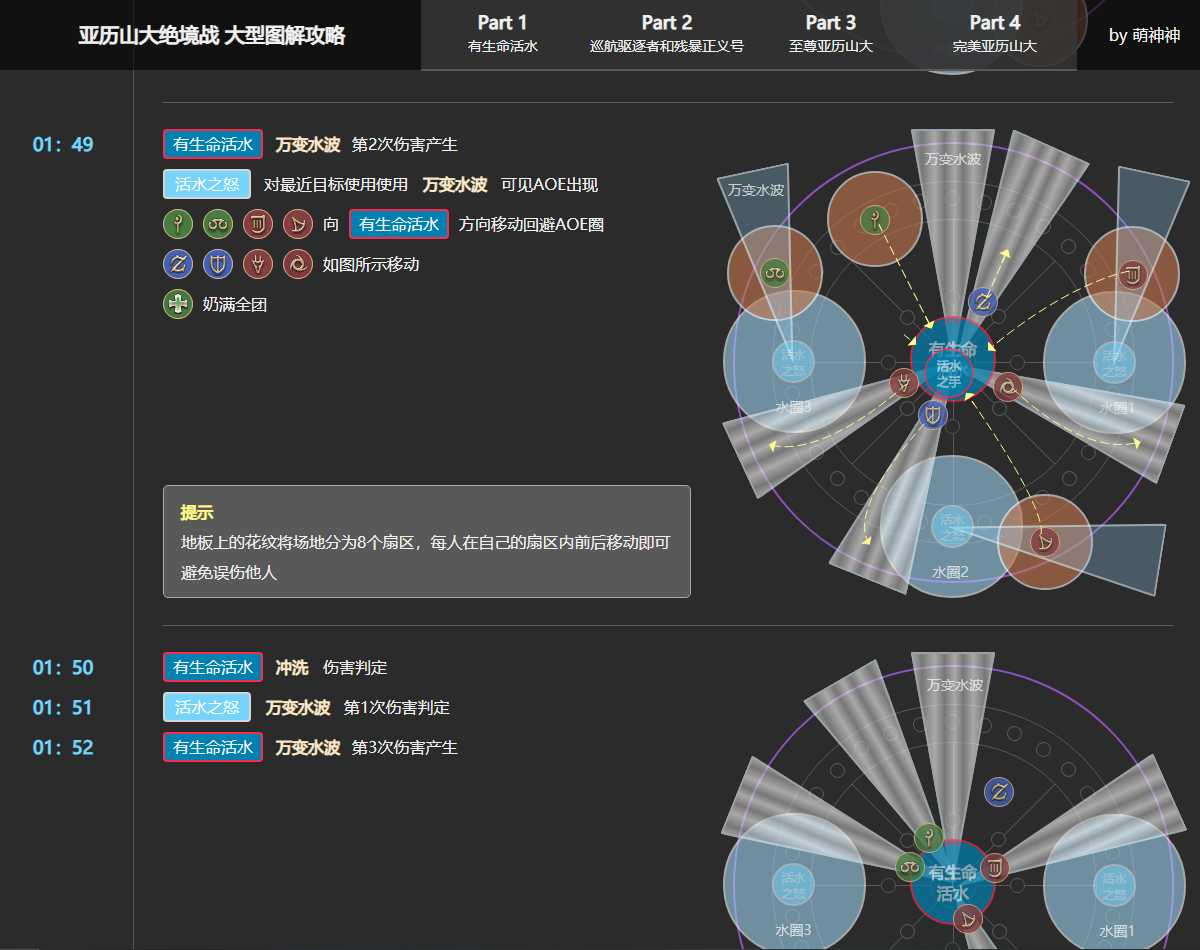Click the blue Z-shaped tank icon in the legend row

(178, 264)
